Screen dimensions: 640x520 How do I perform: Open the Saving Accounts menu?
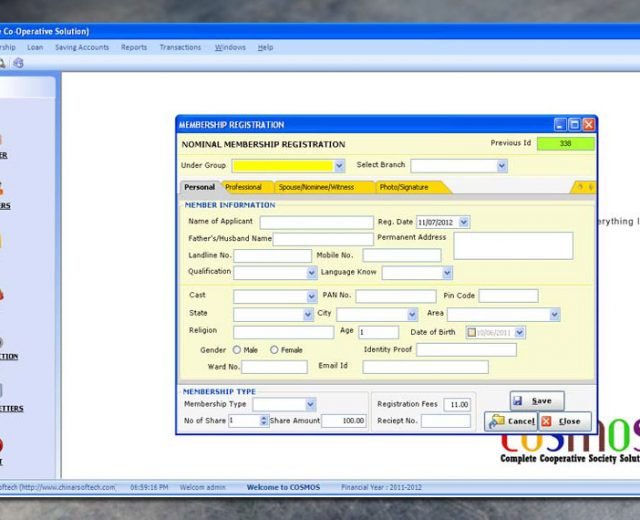(82, 47)
